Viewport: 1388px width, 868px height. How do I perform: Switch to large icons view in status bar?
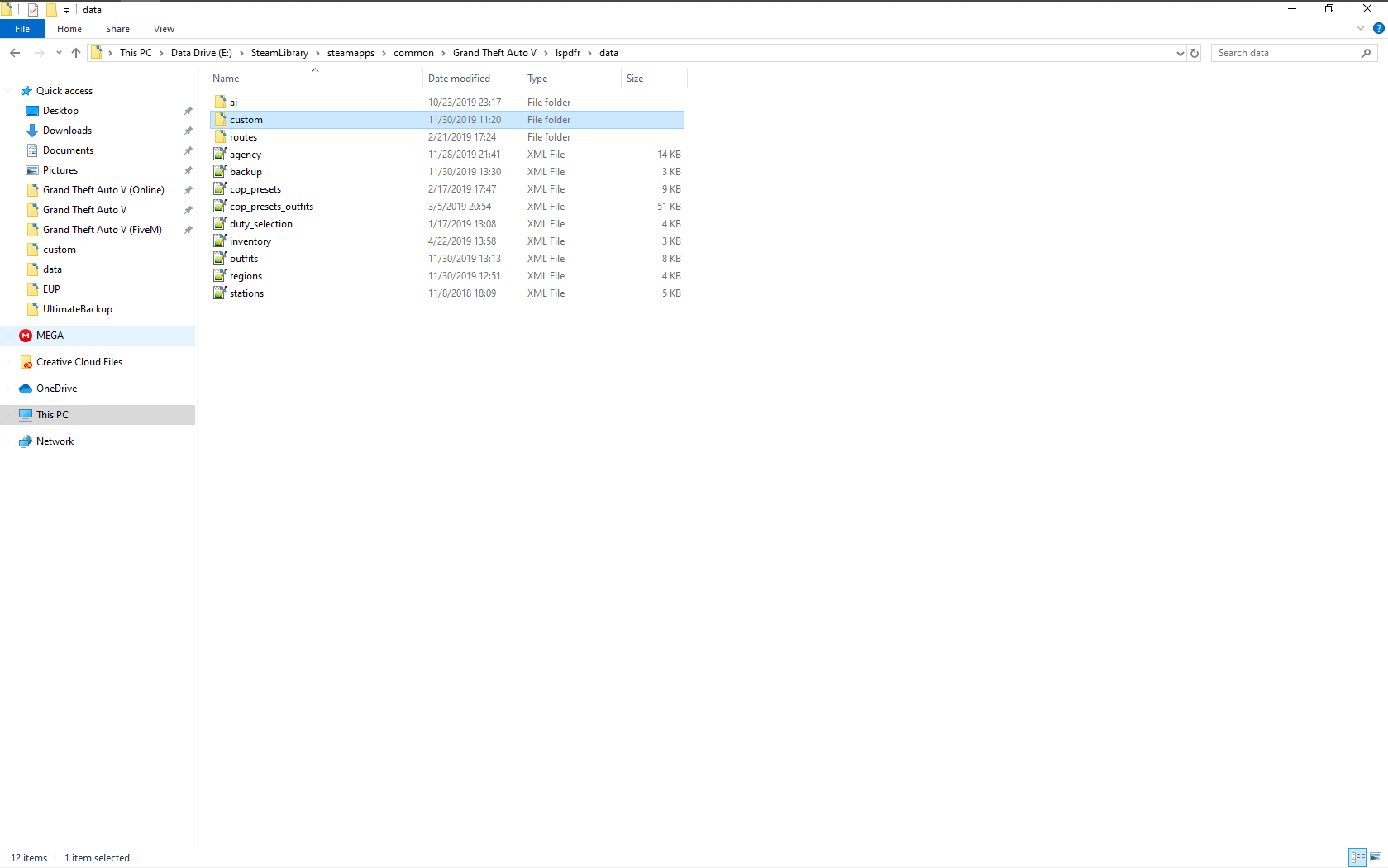point(1376,857)
